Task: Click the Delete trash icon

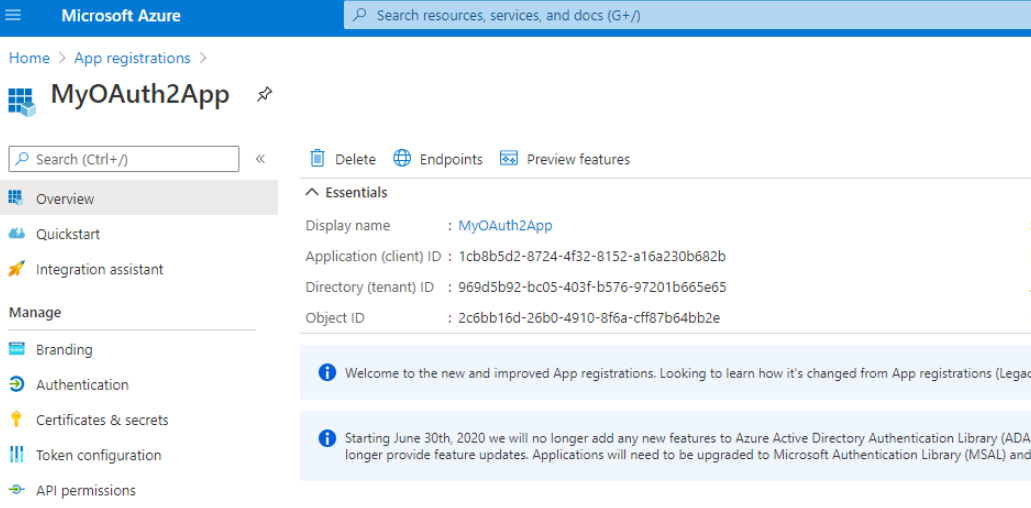Action: (x=318, y=158)
